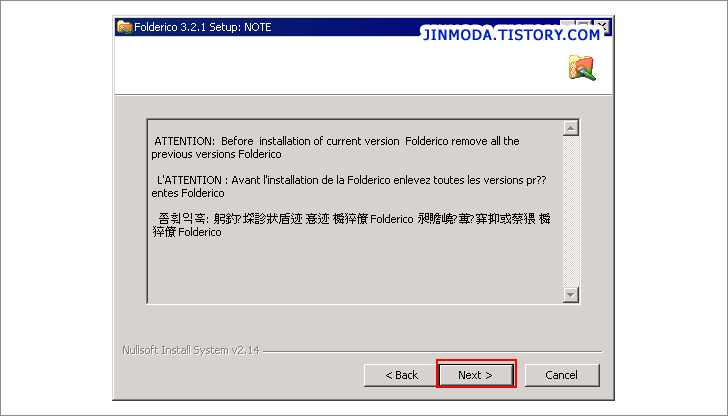Click the scroll up arrow in the note box
The width and height of the screenshot is (728, 416).
[x=571, y=128]
